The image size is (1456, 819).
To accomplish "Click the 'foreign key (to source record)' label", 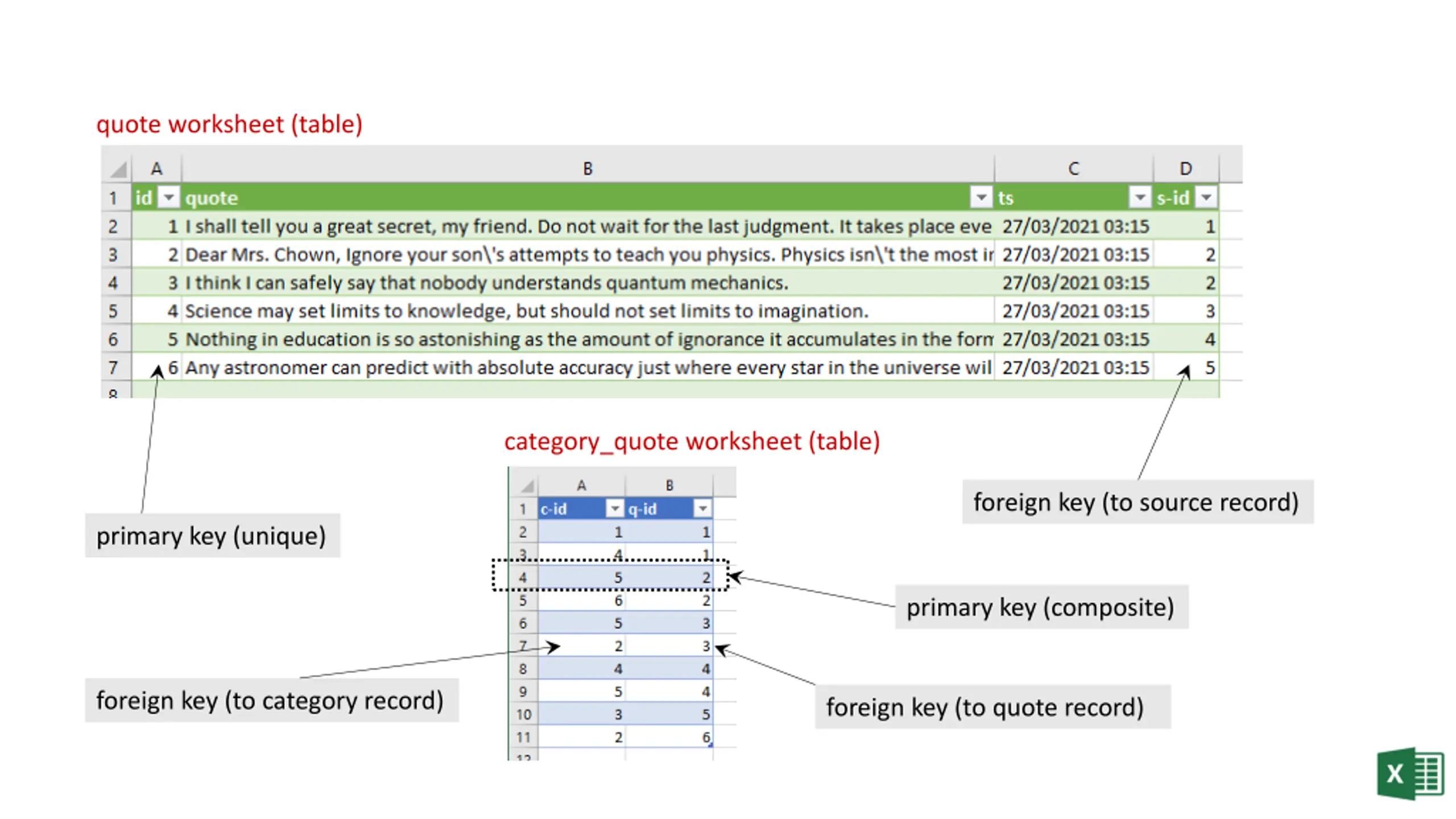I will 1136,502.
